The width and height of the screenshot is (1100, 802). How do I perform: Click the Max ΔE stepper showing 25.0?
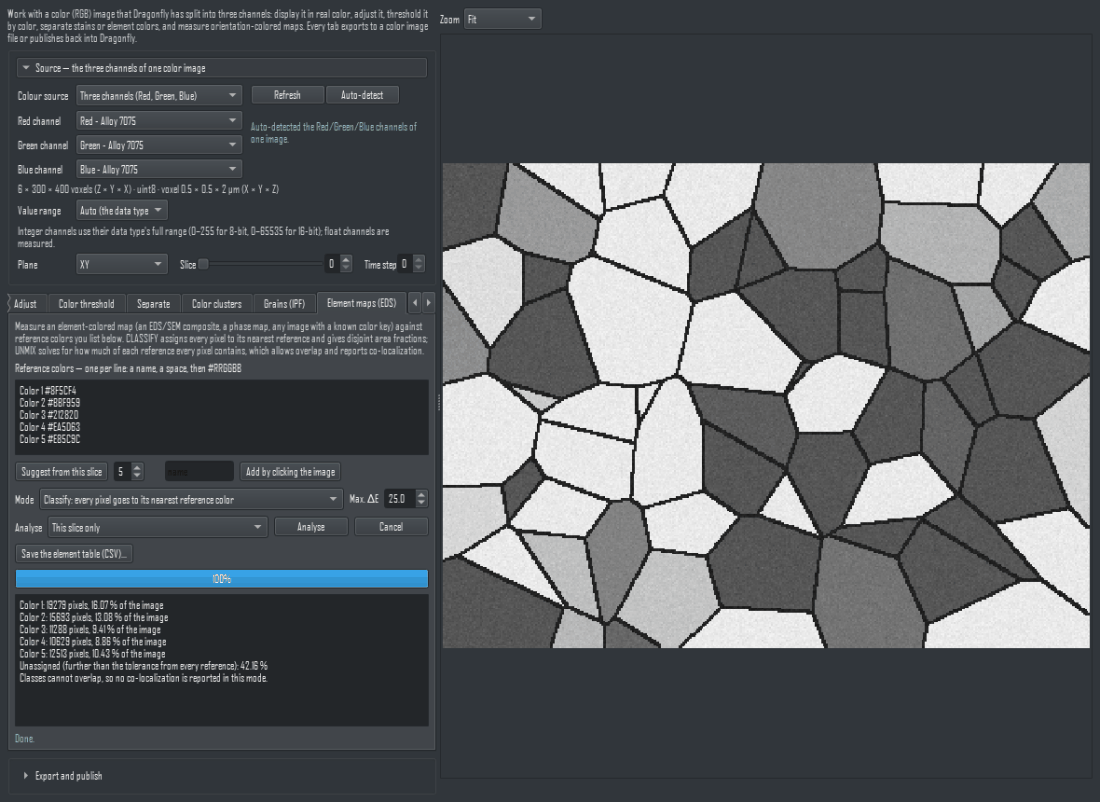406,499
